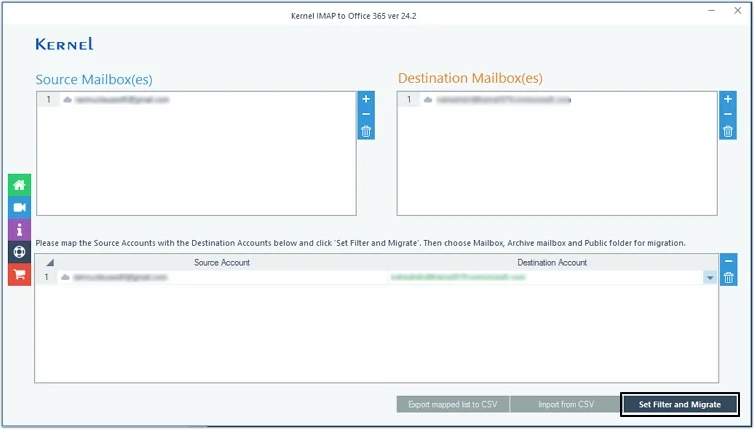Viewport: 755px width, 430px height.
Task: Clear mapping list with trash icon
Action: coord(729,278)
